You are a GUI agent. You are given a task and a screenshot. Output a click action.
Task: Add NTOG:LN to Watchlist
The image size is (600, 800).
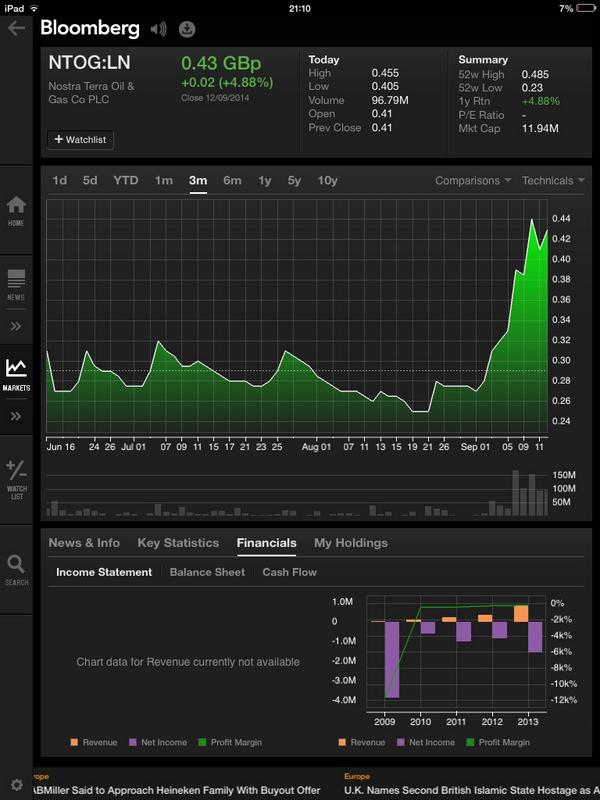[80, 139]
